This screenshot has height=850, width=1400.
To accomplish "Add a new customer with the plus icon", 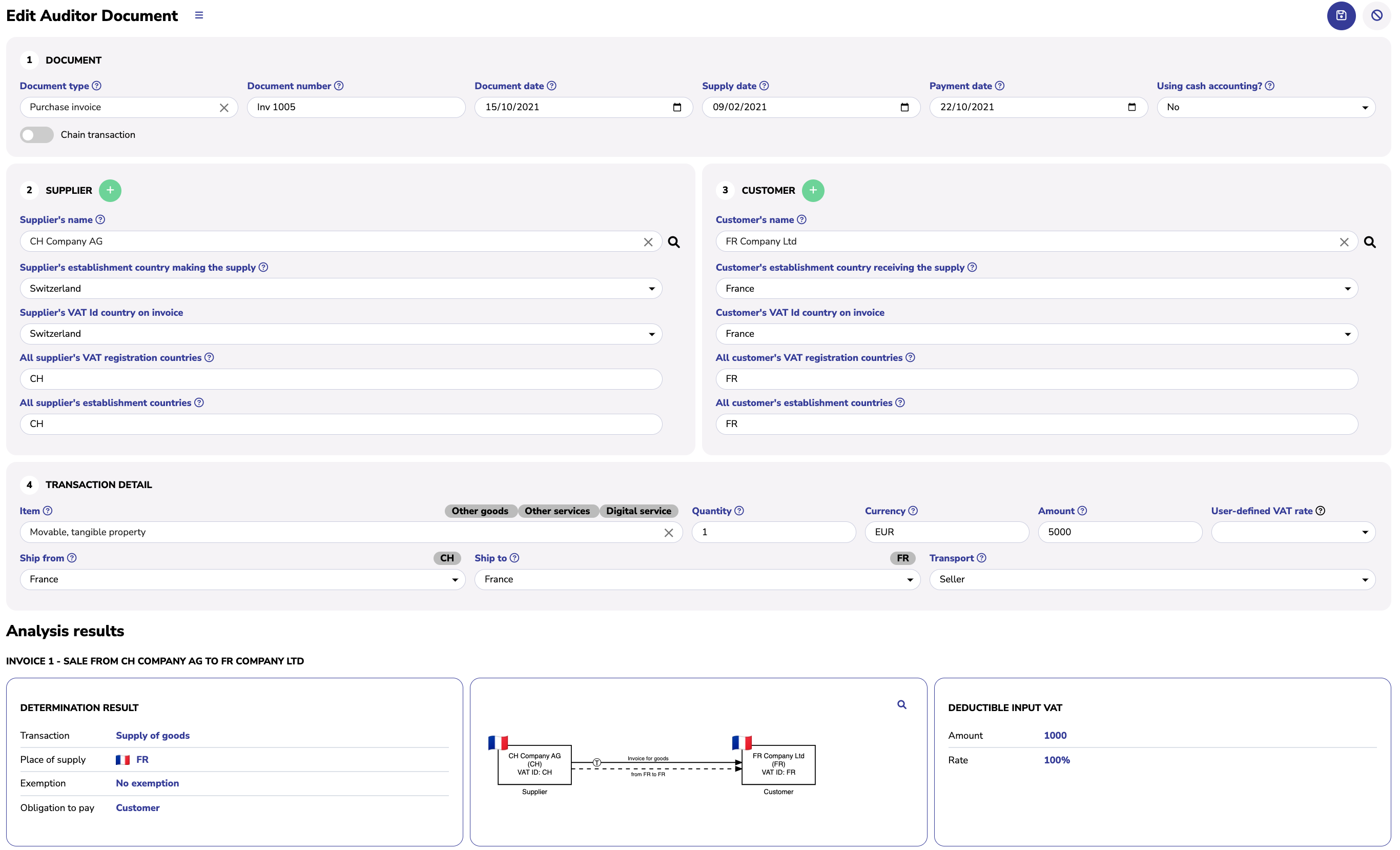I will click(x=813, y=191).
